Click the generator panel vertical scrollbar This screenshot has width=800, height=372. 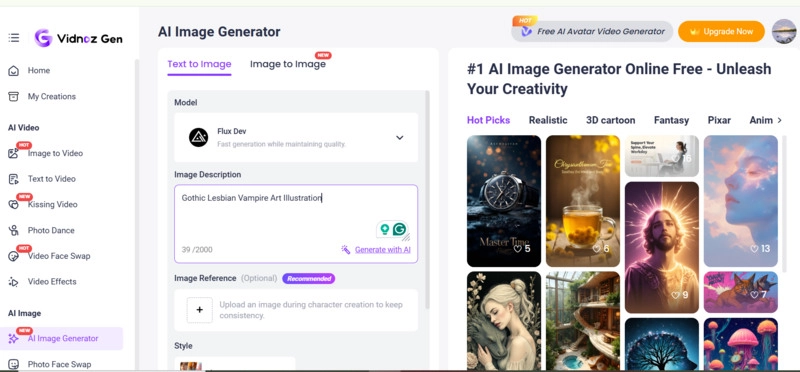point(428,199)
